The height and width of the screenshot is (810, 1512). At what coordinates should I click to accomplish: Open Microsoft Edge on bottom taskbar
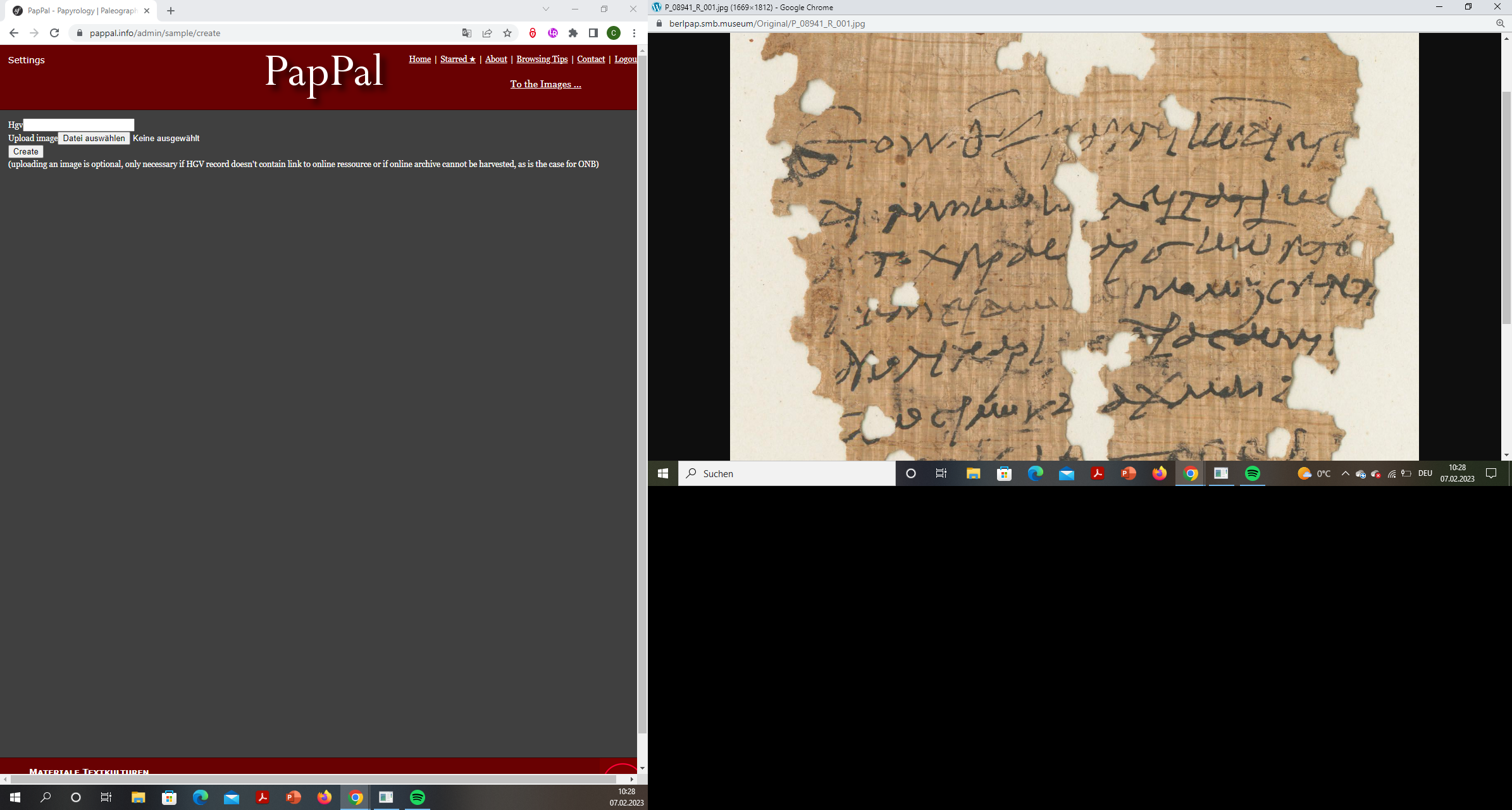tap(200, 797)
